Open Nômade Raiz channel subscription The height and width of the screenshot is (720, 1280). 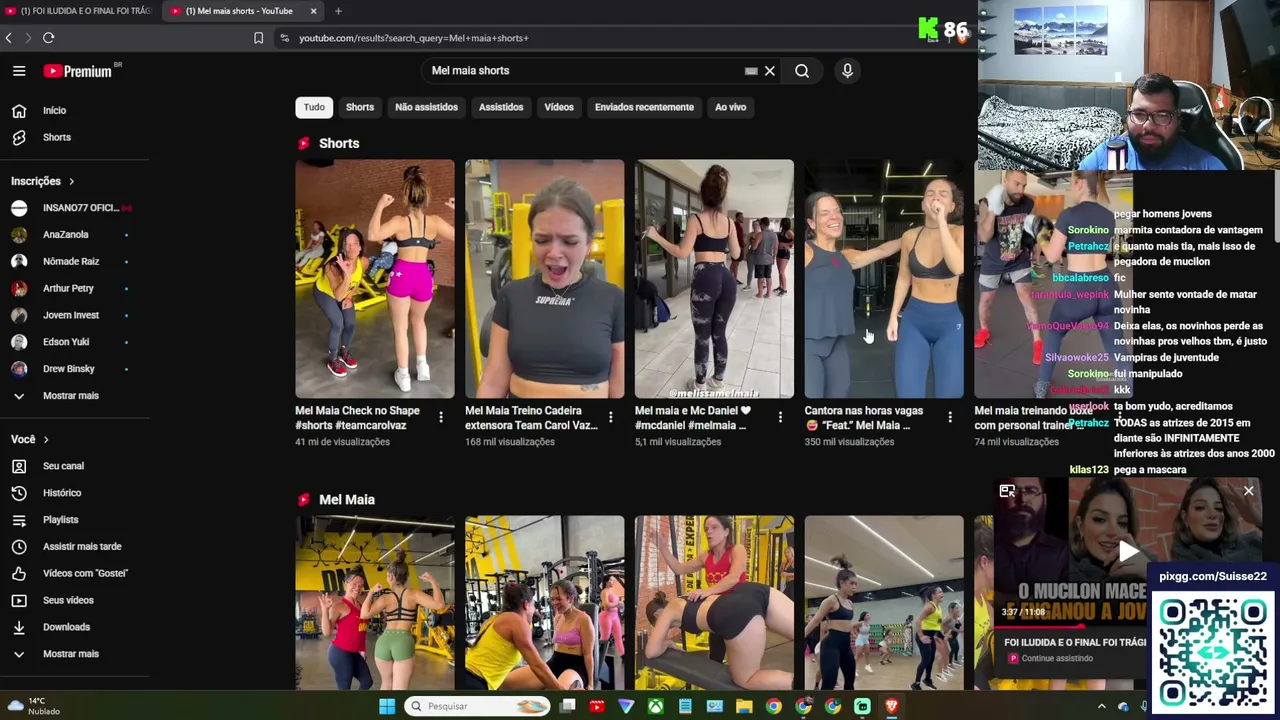pos(71,262)
